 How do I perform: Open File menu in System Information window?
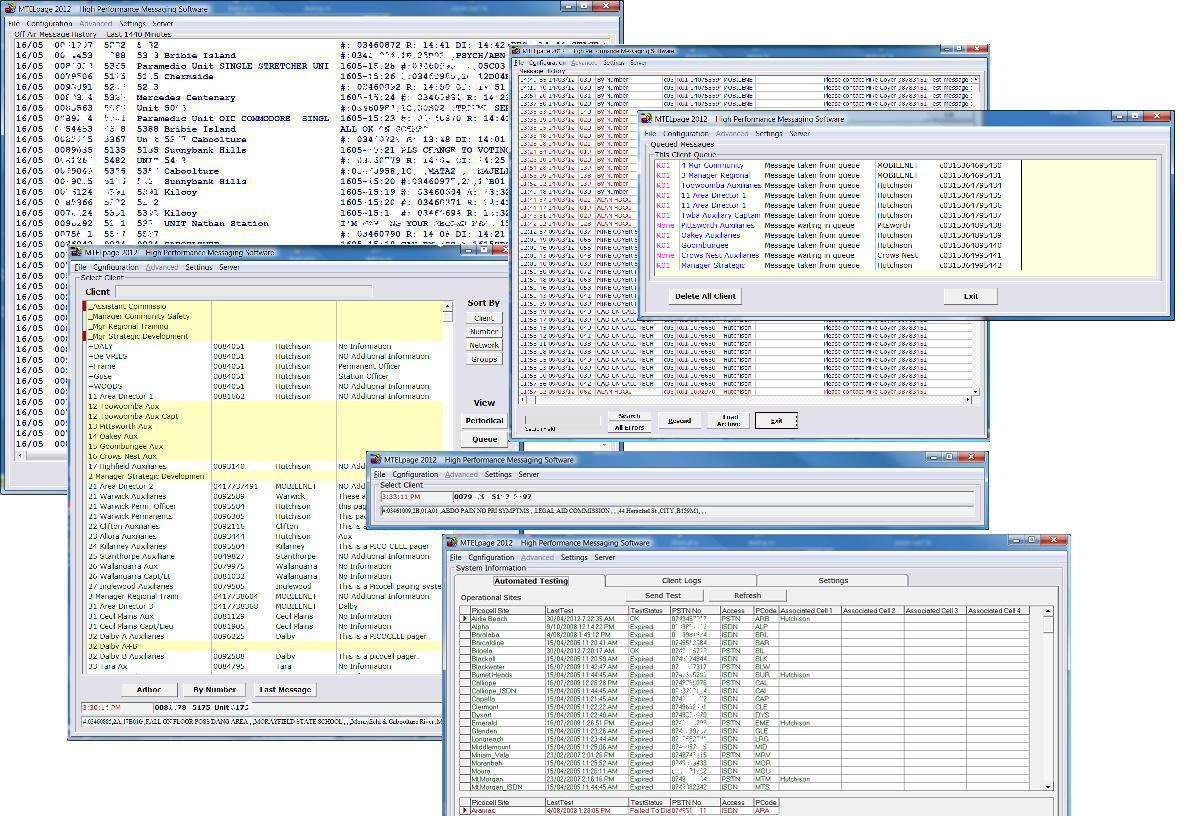point(455,557)
